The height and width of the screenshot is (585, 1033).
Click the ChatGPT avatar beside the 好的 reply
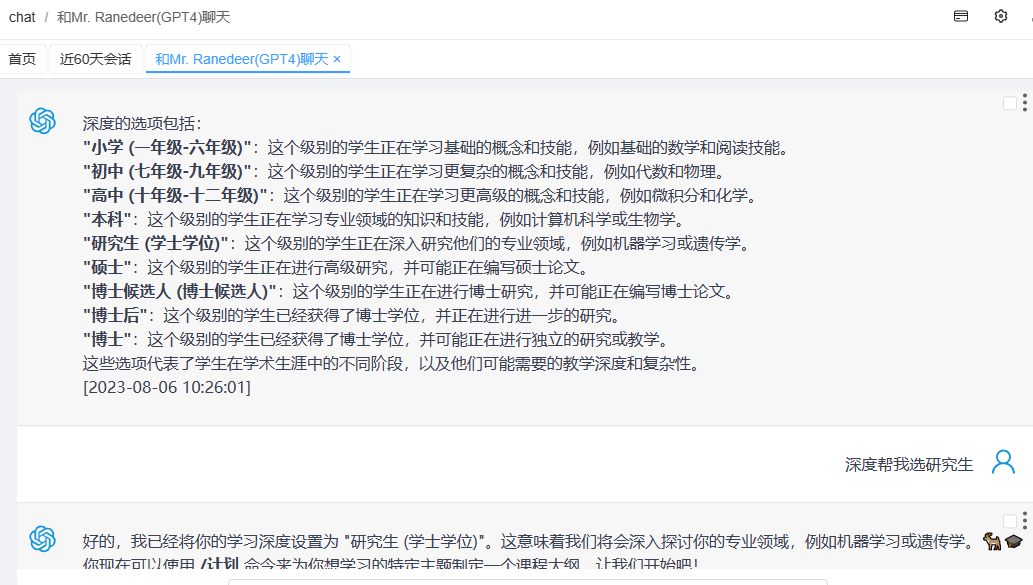(42, 539)
